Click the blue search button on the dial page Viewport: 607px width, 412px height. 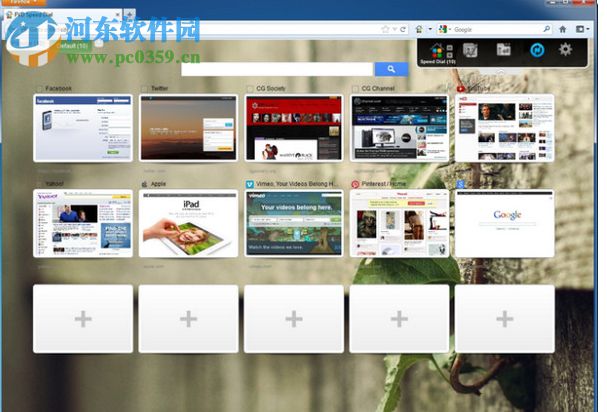(x=391, y=69)
